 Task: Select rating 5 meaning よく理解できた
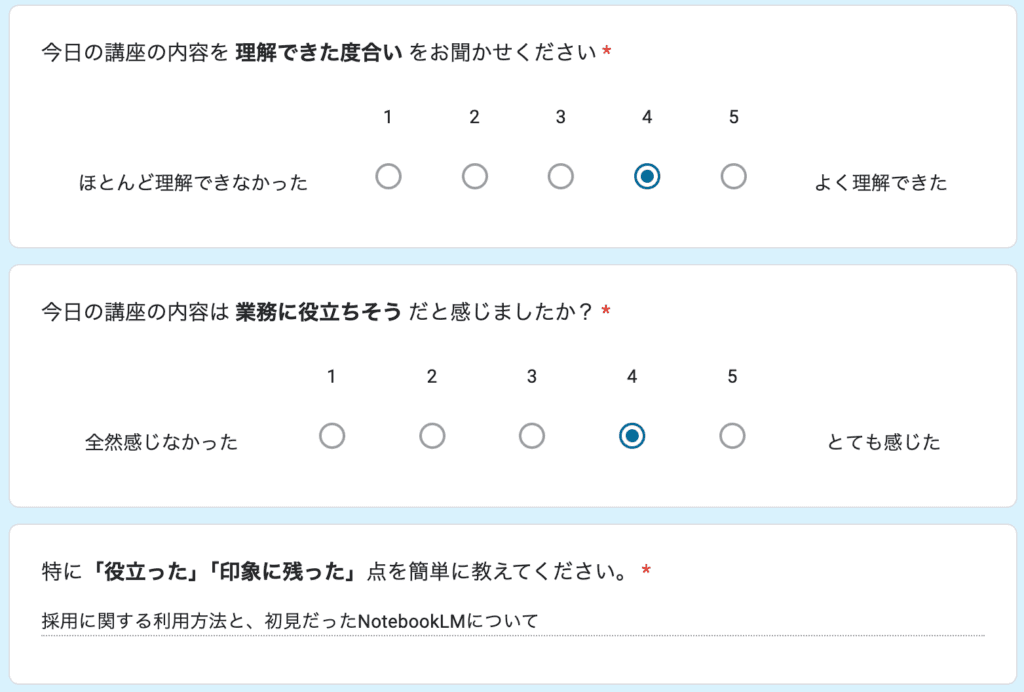(733, 175)
